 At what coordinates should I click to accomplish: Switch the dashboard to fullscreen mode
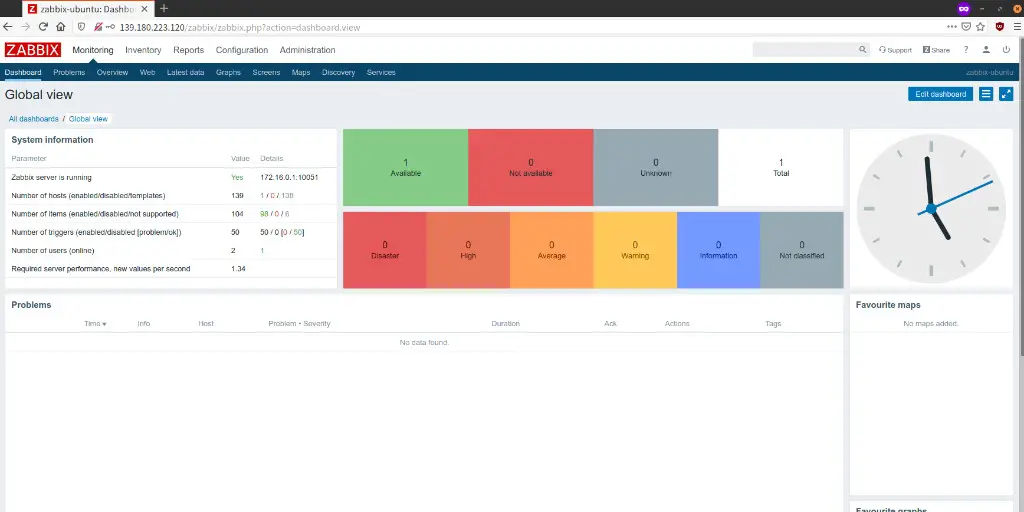tap(1006, 94)
